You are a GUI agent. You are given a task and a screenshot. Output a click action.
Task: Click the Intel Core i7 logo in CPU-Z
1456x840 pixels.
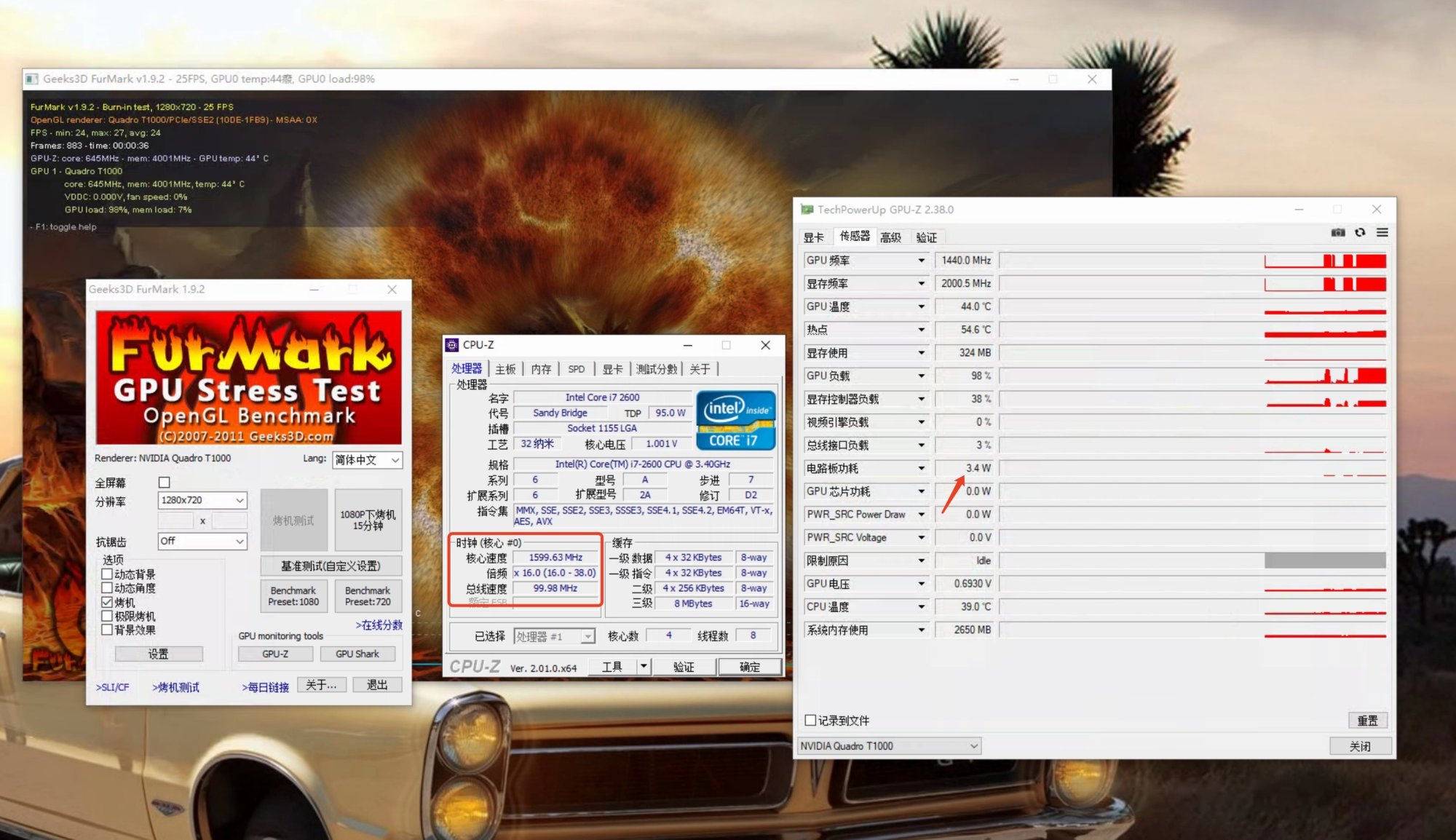[736, 421]
